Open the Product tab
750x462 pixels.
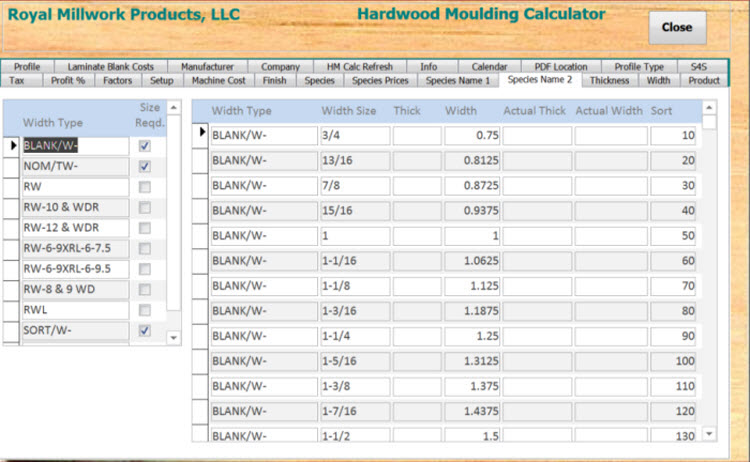pyautogui.click(x=704, y=80)
